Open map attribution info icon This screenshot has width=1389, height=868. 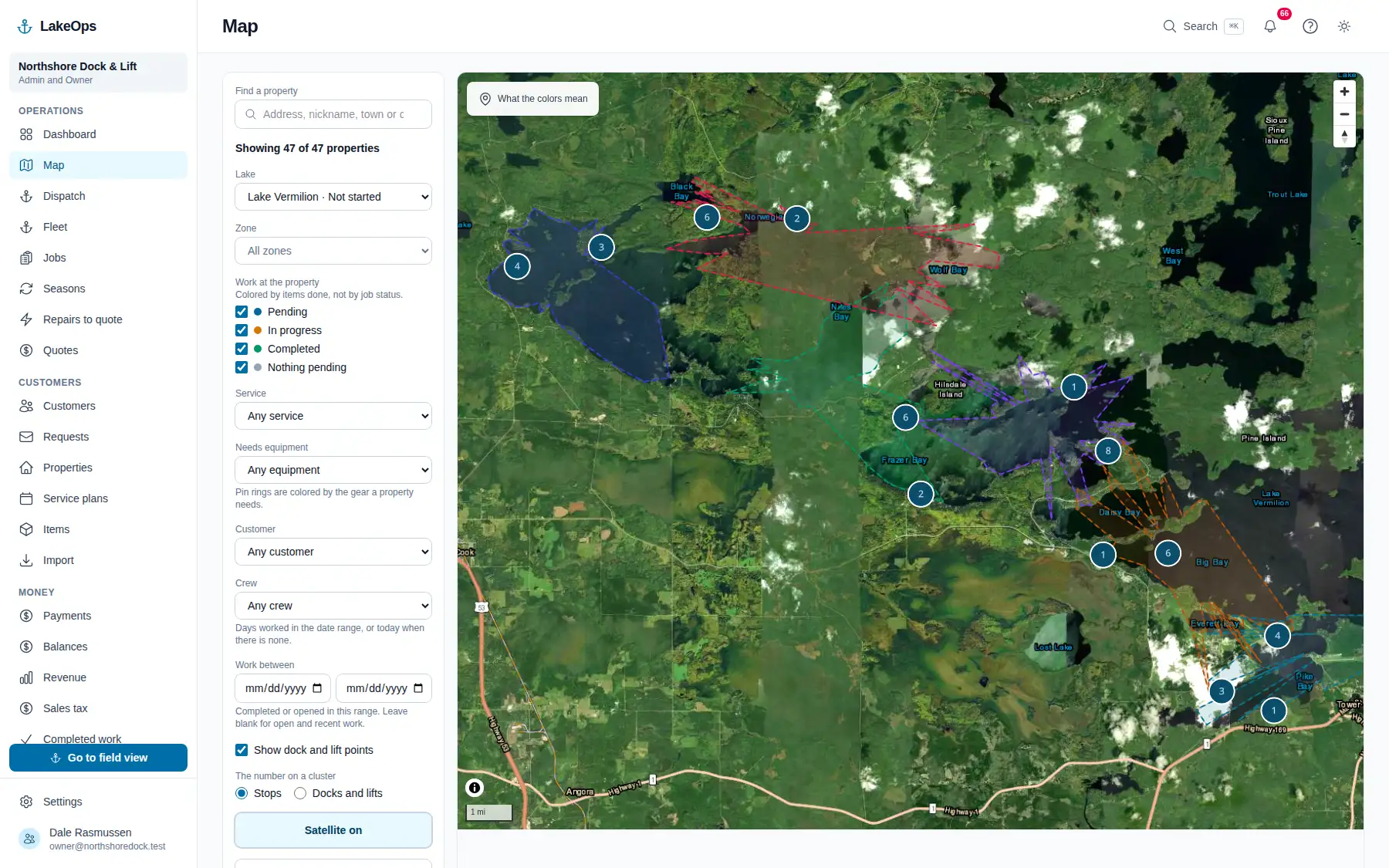pos(475,788)
